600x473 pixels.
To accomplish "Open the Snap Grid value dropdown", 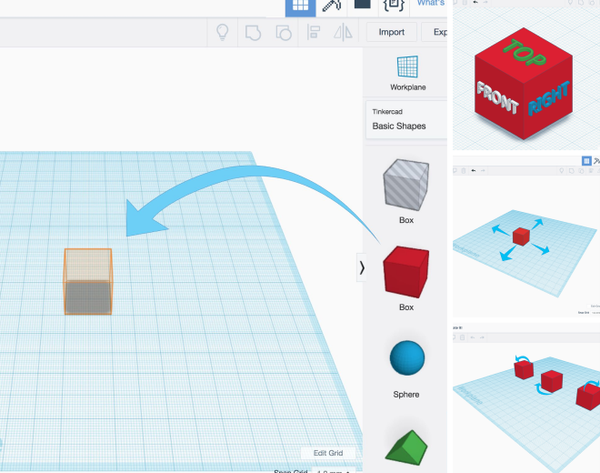I will coord(334,470).
